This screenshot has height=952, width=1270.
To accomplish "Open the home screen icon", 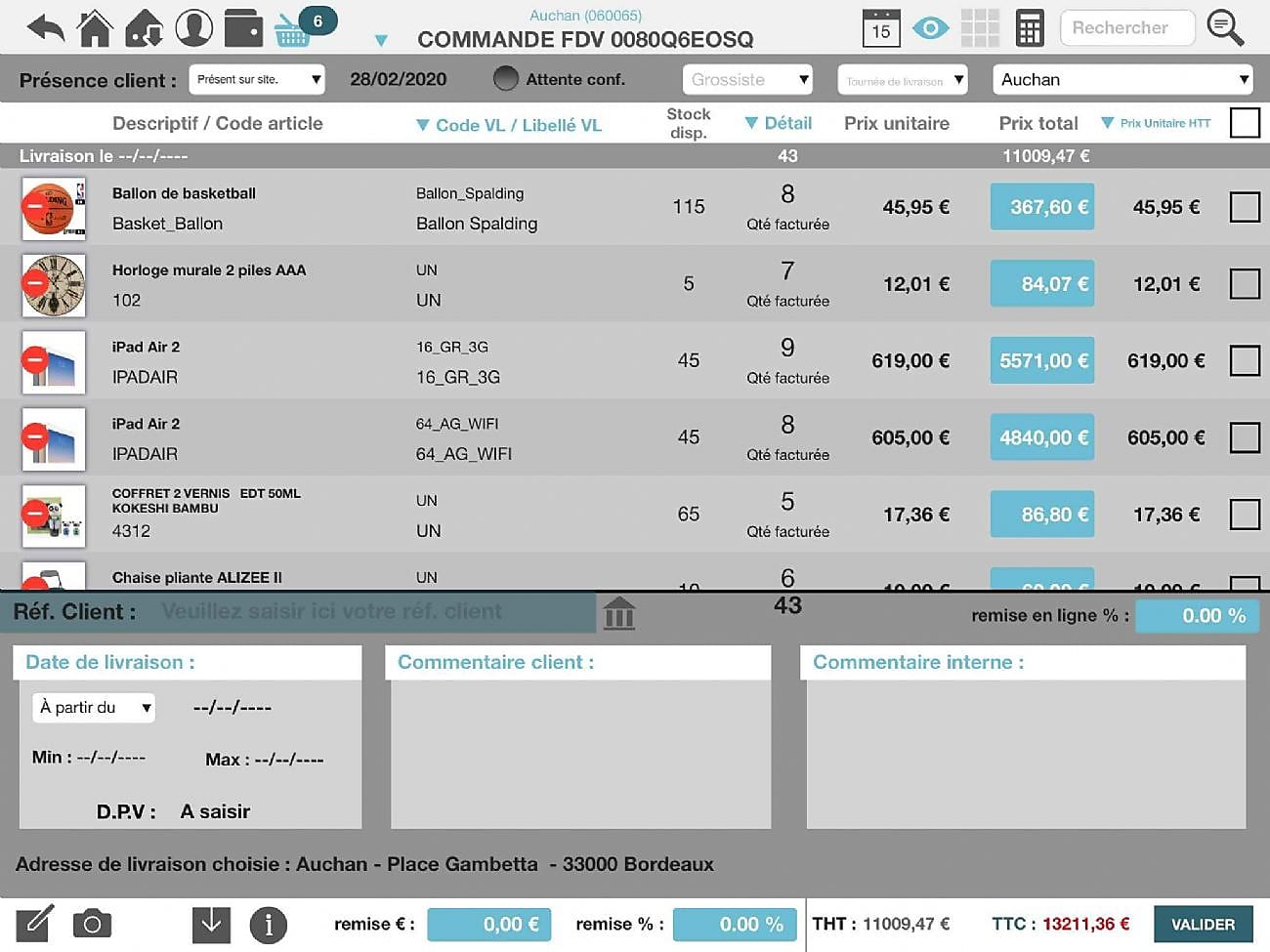I will click(95, 27).
